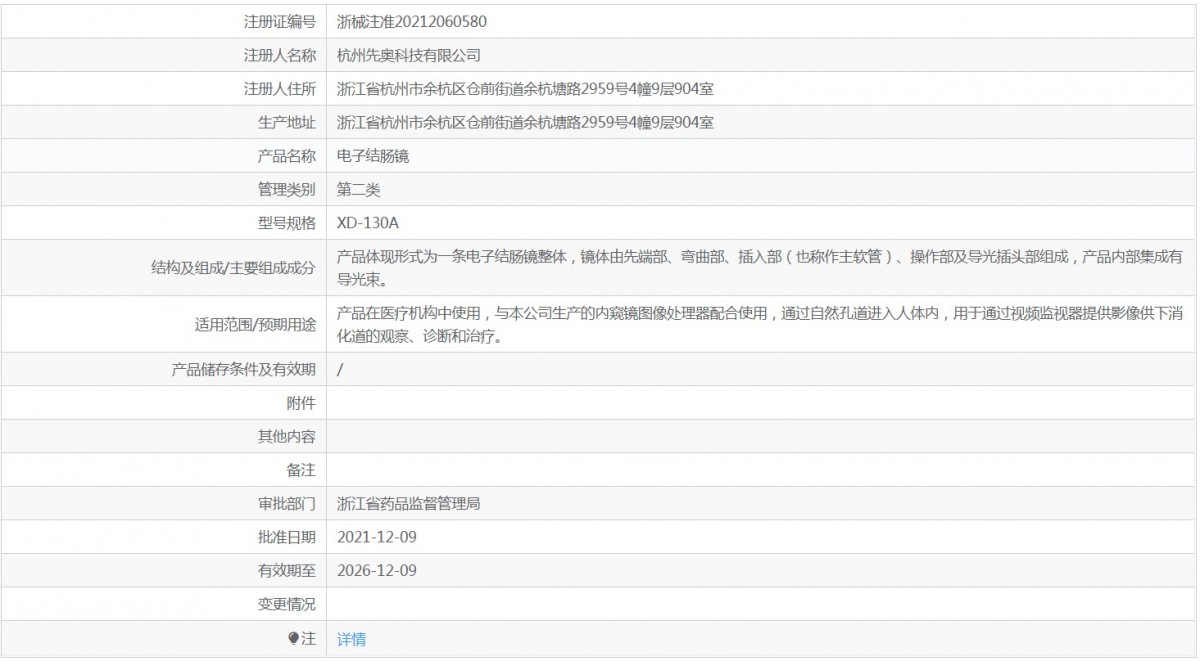Click the 注册人住所 address value
This screenshot has height=661, width=1200.
[525, 89]
